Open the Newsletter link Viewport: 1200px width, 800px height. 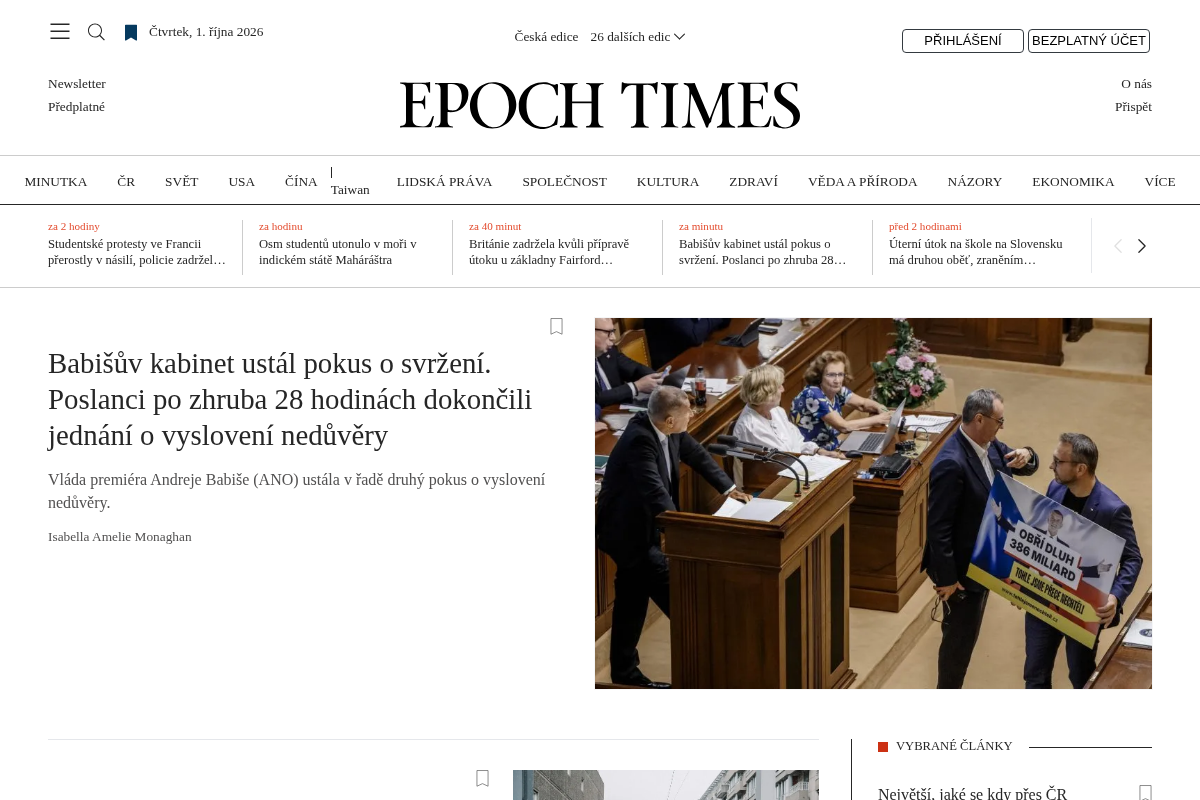coord(77,84)
